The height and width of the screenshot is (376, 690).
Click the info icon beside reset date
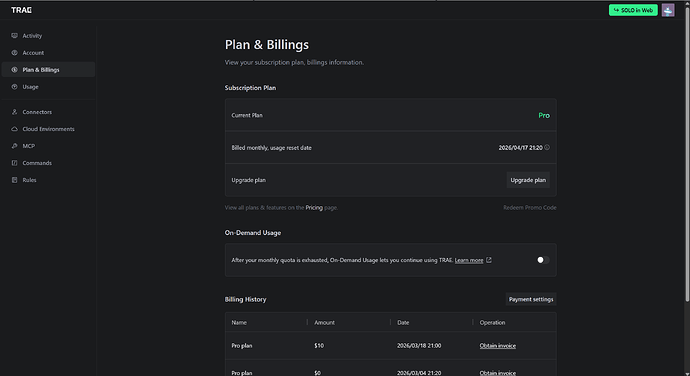(x=547, y=147)
